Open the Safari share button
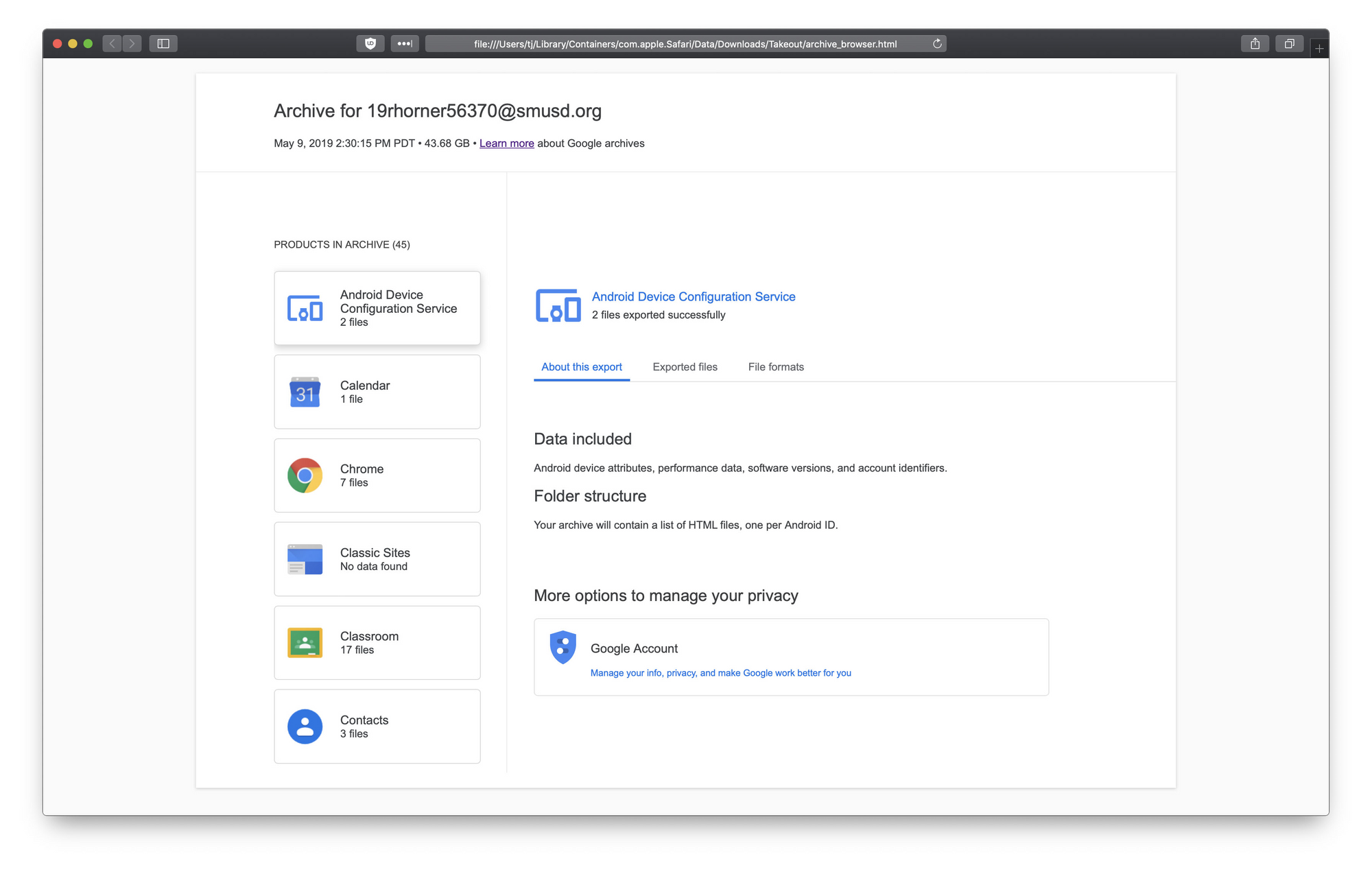Image resolution: width=1372 pixels, height=872 pixels. tap(1255, 44)
